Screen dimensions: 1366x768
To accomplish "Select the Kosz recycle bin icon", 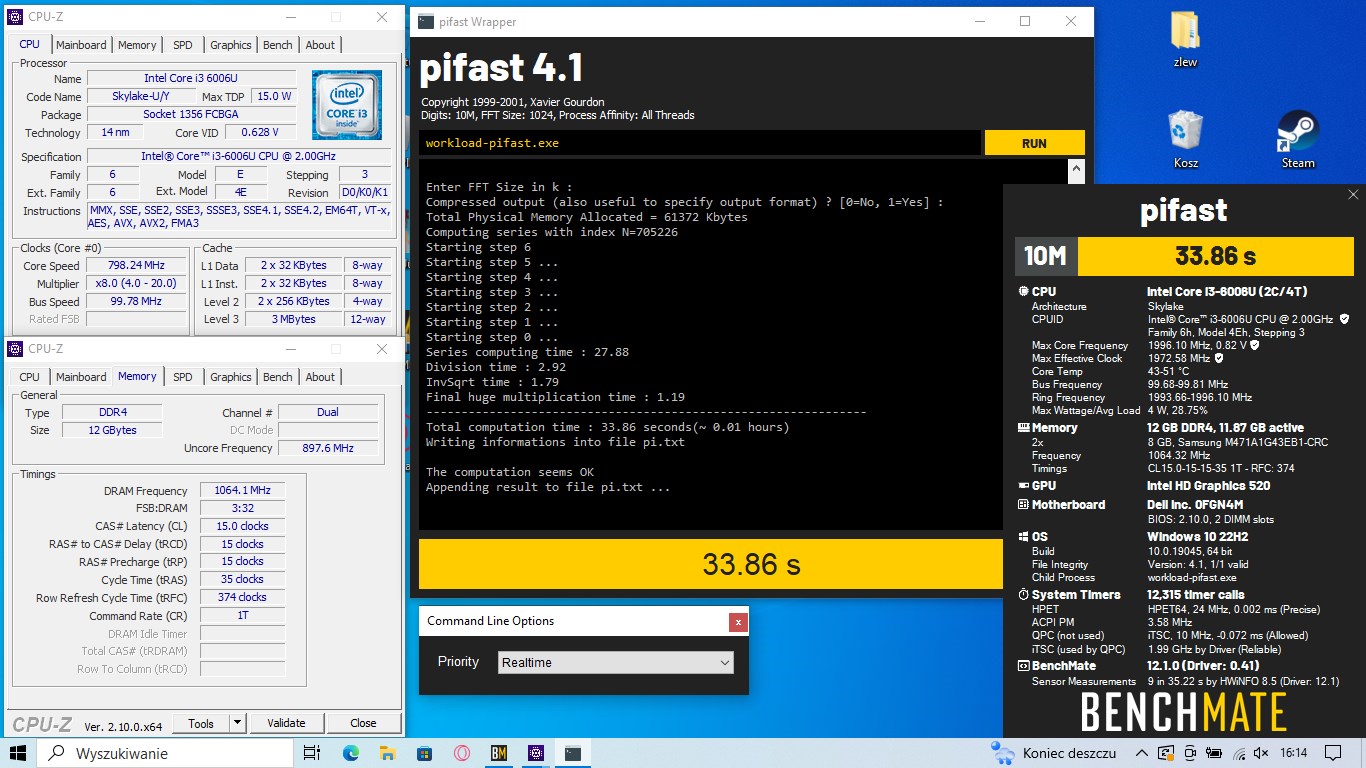I will click(1185, 139).
